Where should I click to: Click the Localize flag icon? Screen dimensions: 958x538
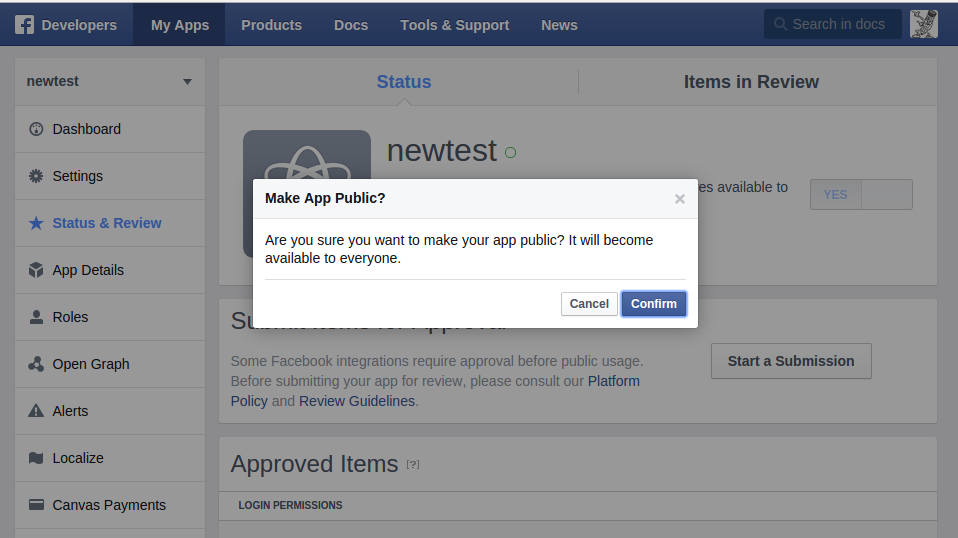click(36, 458)
